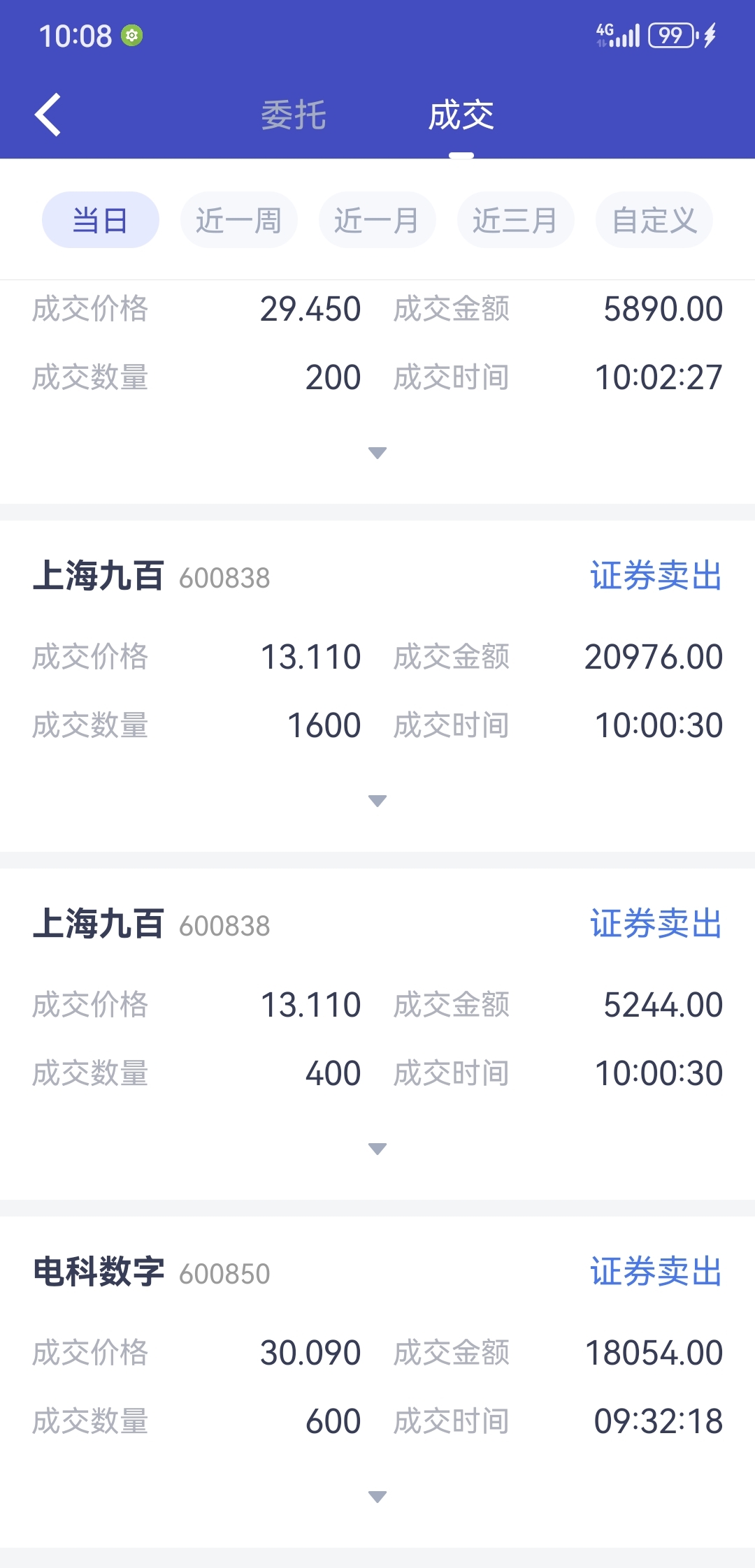Select the 成交 tab
The image size is (755, 1568).
[x=461, y=115]
